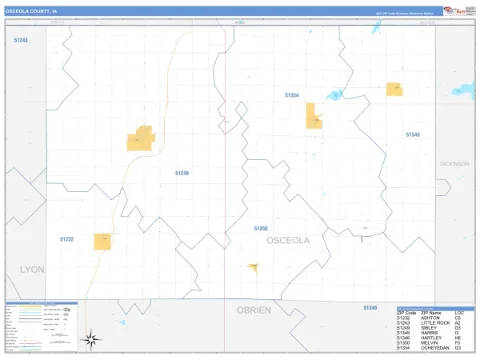Select ZIP code label 51249 on the map
Screen dimensions: 480x360
[182, 173]
